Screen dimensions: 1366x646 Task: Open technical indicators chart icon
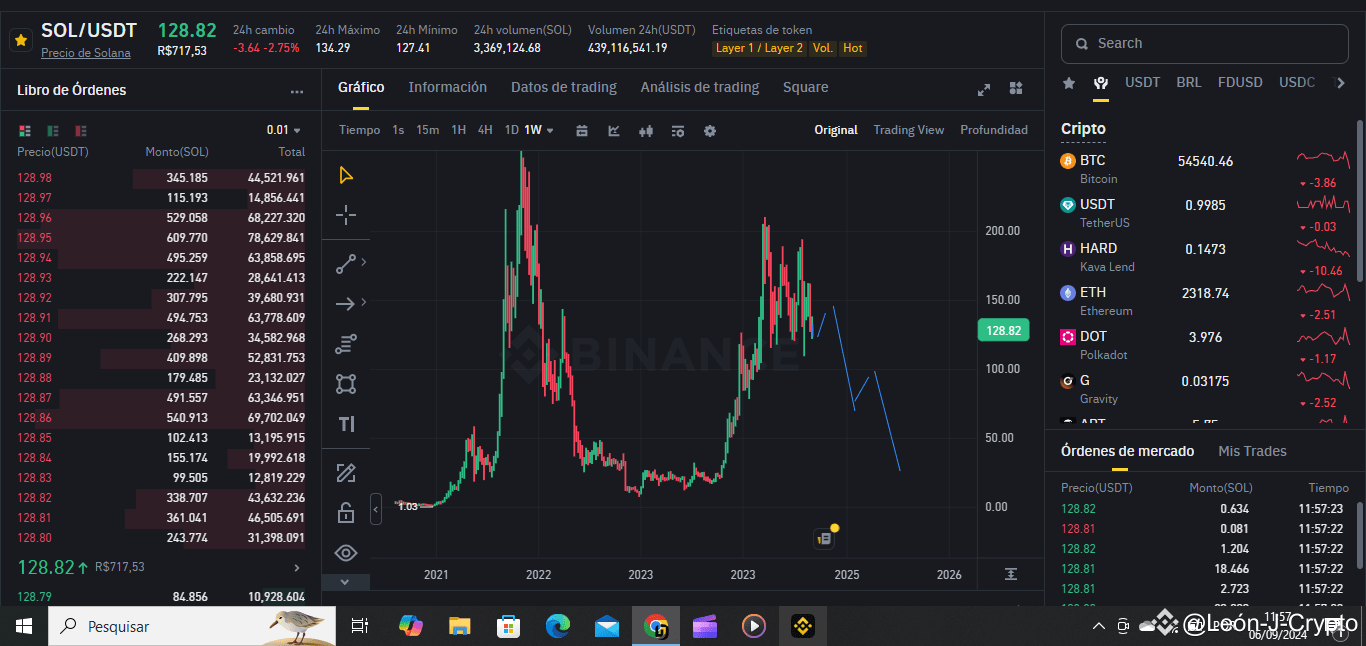[614, 131]
